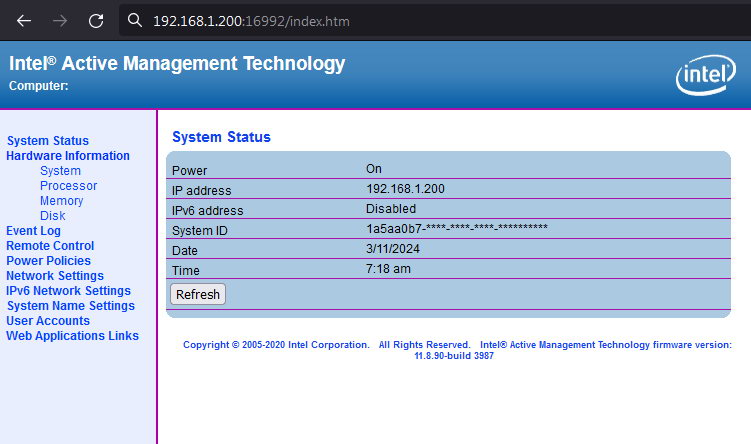
Task: Open the Remote Control page
Action: [50, 246]
